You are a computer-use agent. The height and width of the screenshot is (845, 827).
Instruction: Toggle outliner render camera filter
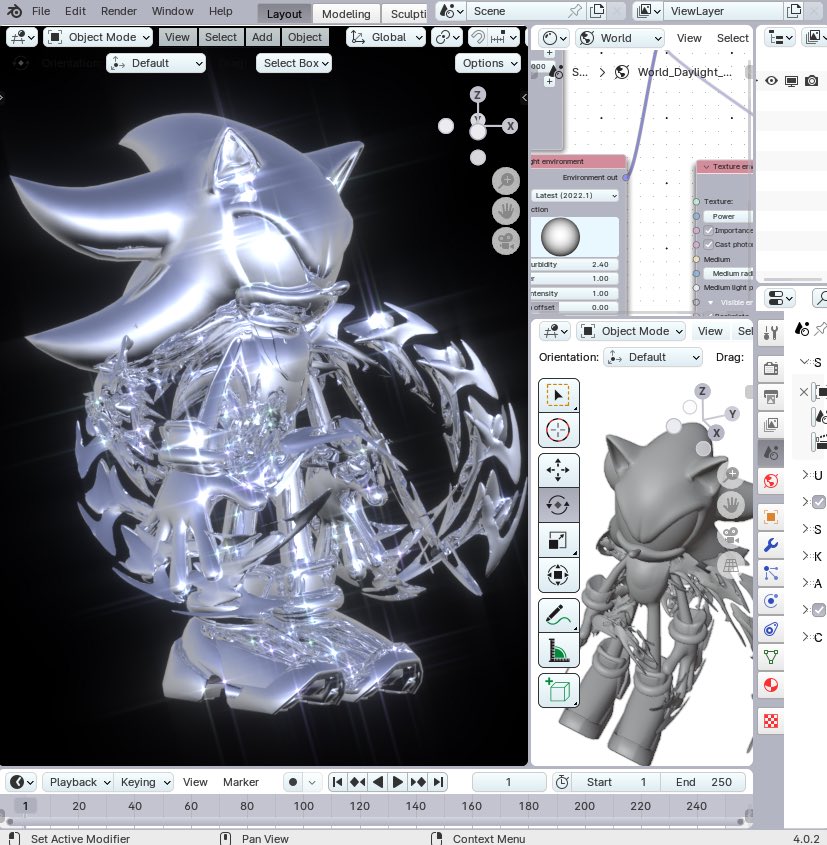coord(811,81)
